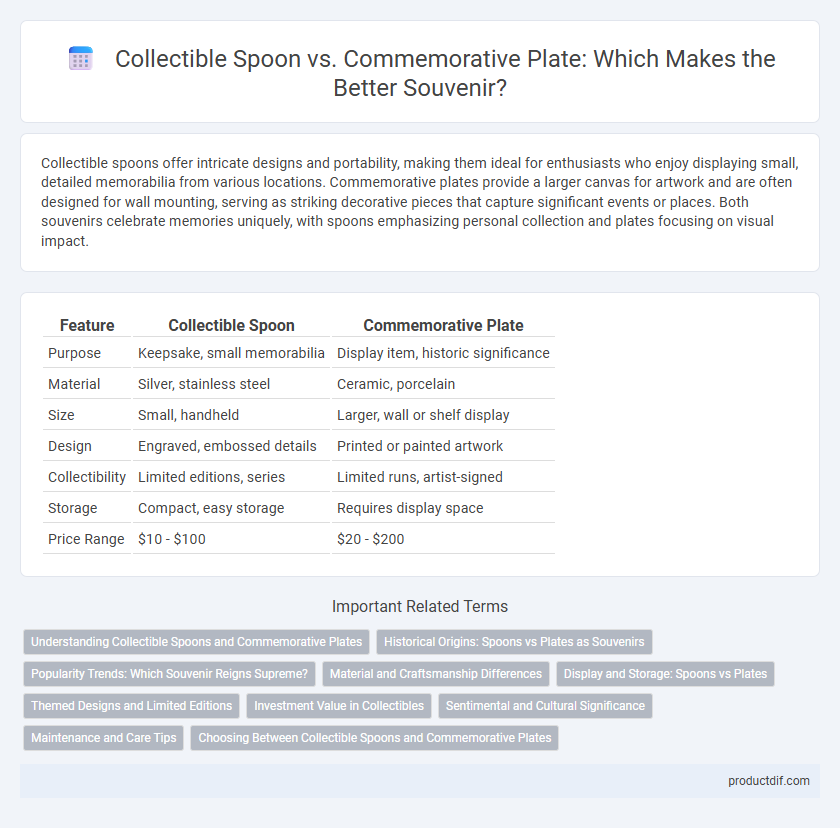This screenshot has width=840, height=828.
Task: Select Investment Value in Collectibles tag
Action: click(x=339, y=706)
